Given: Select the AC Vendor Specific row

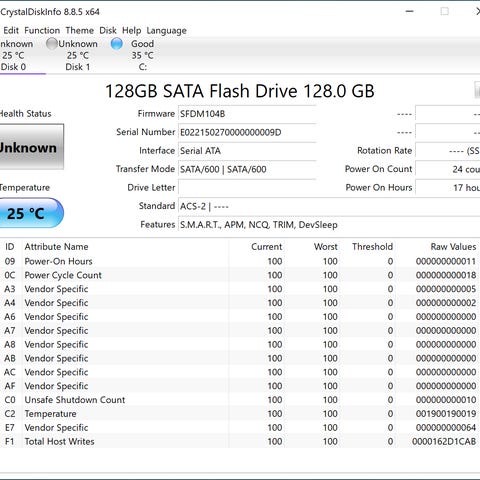Looking at the screenshot, I should point(240,372).
